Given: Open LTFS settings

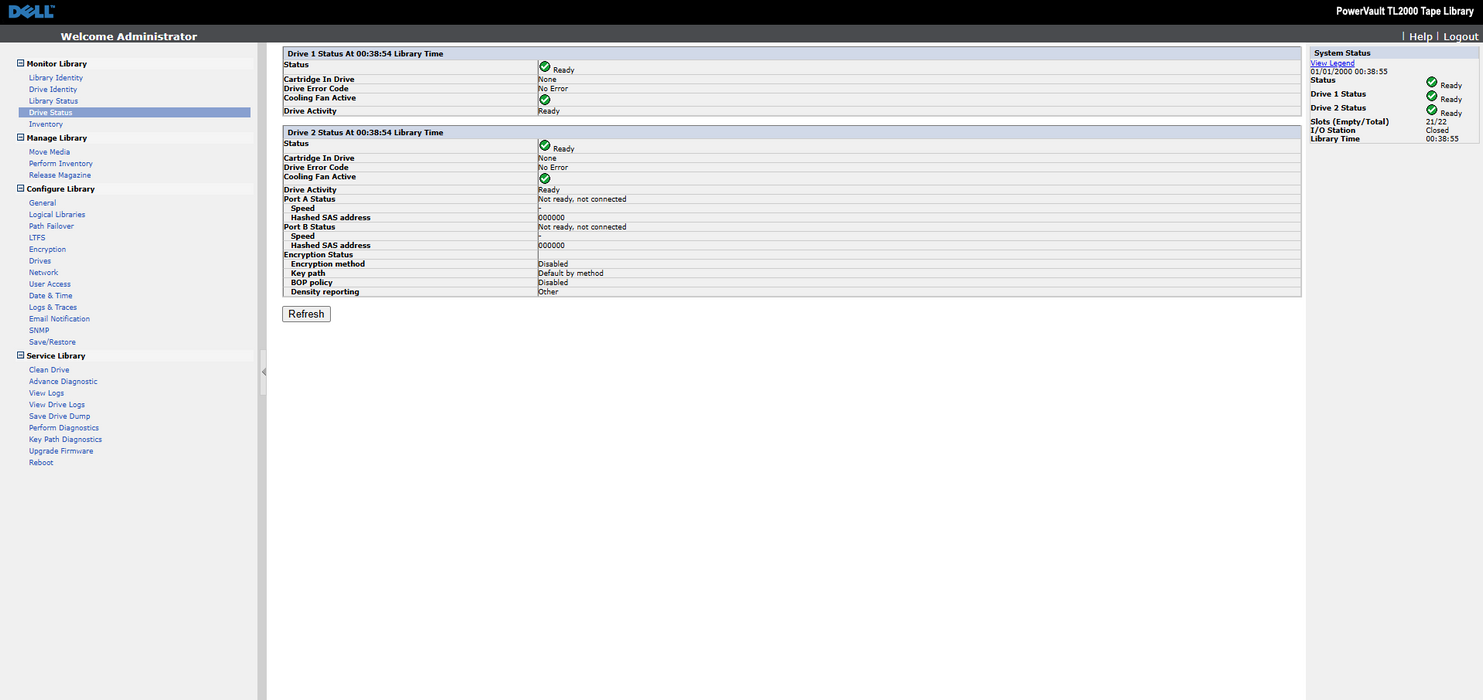Looking at the screenshot, I should (37, 238).
